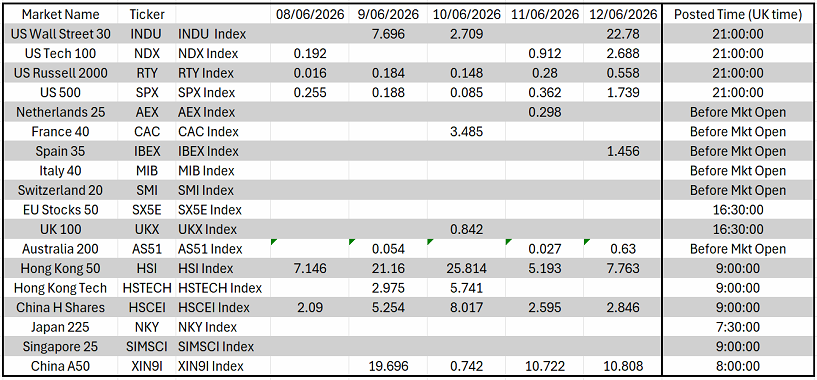The height and width of the screenshot is (380, 817).
Task: Select the 'UK 100' cell
Action: 60,230
